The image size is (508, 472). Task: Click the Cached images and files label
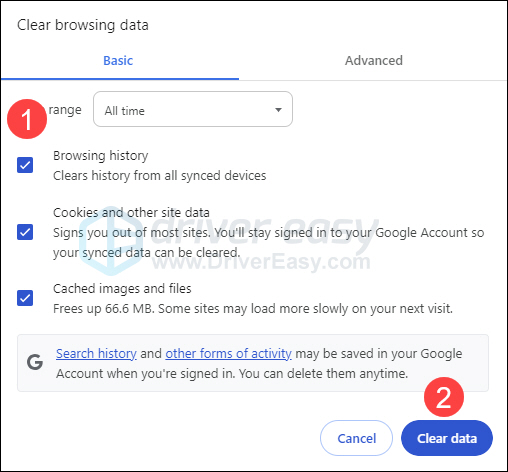point(122,289)
